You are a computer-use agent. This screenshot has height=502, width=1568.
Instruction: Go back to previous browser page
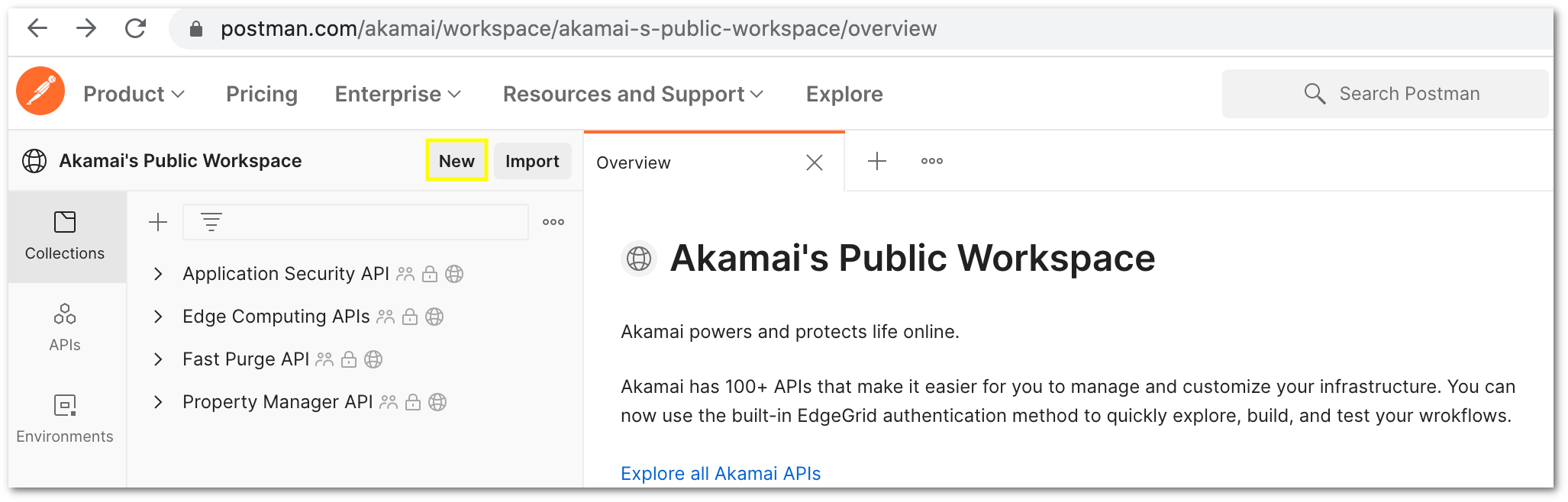click(37, 29)
